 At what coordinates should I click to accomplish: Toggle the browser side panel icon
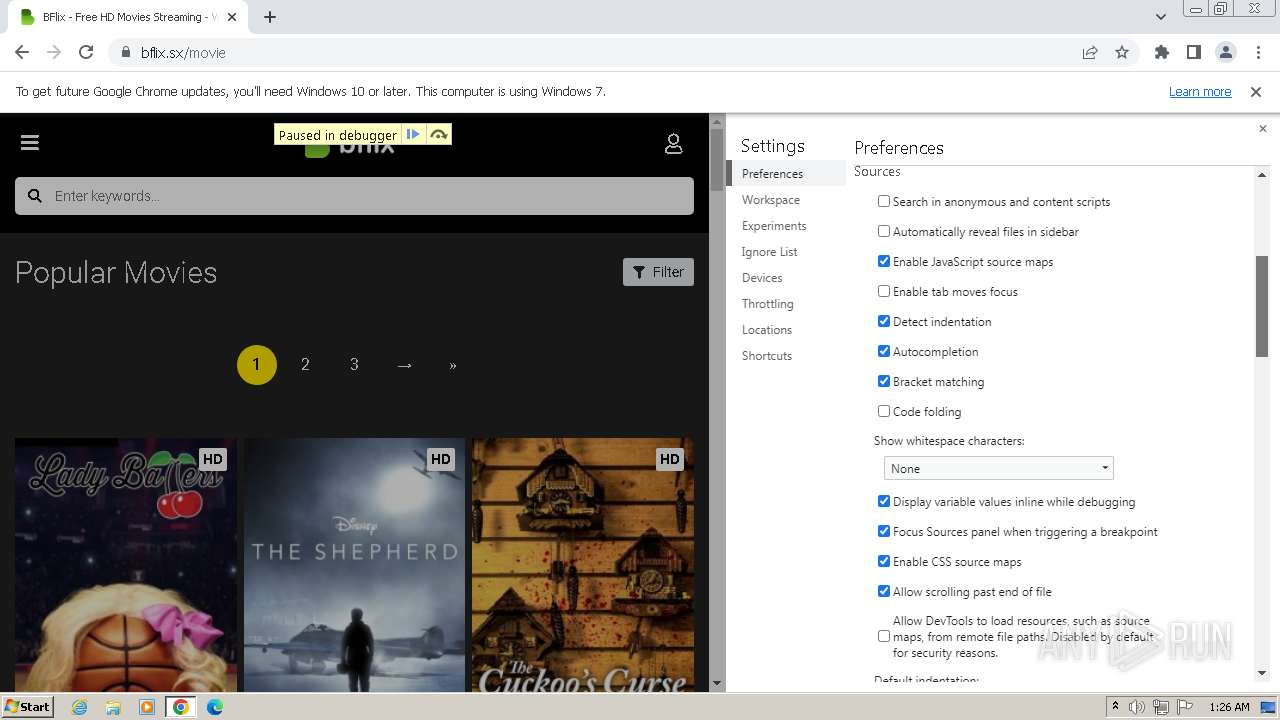[1193, 53]
